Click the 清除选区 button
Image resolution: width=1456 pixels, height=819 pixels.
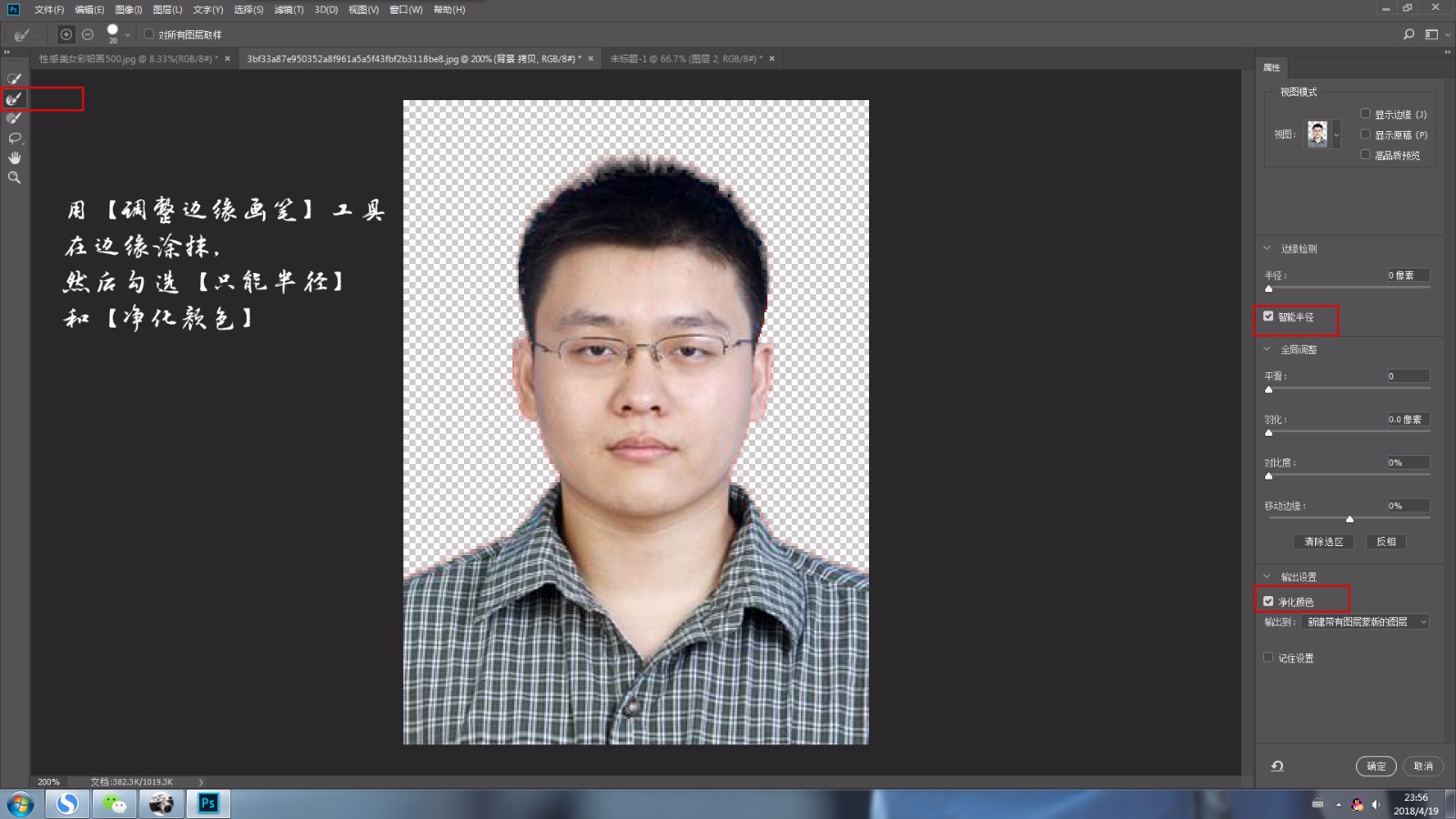click(1324, 541)
